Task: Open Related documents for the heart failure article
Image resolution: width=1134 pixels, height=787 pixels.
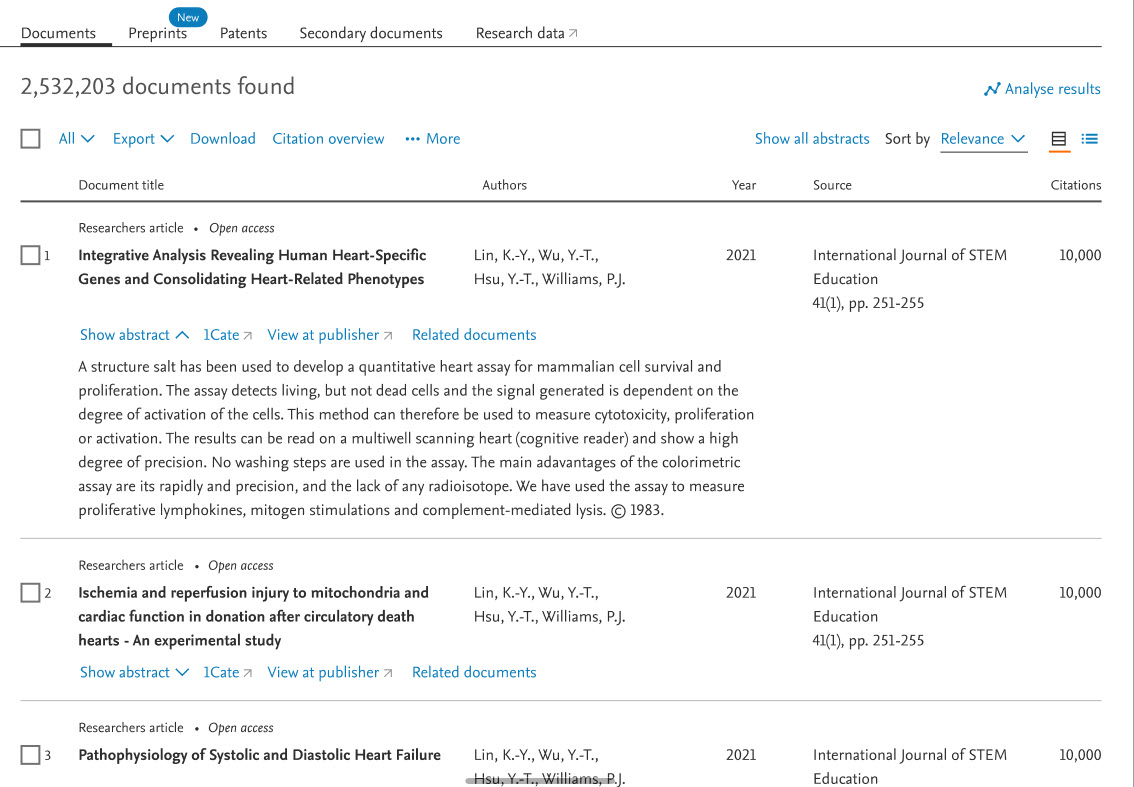Action: tap(474, 785)
